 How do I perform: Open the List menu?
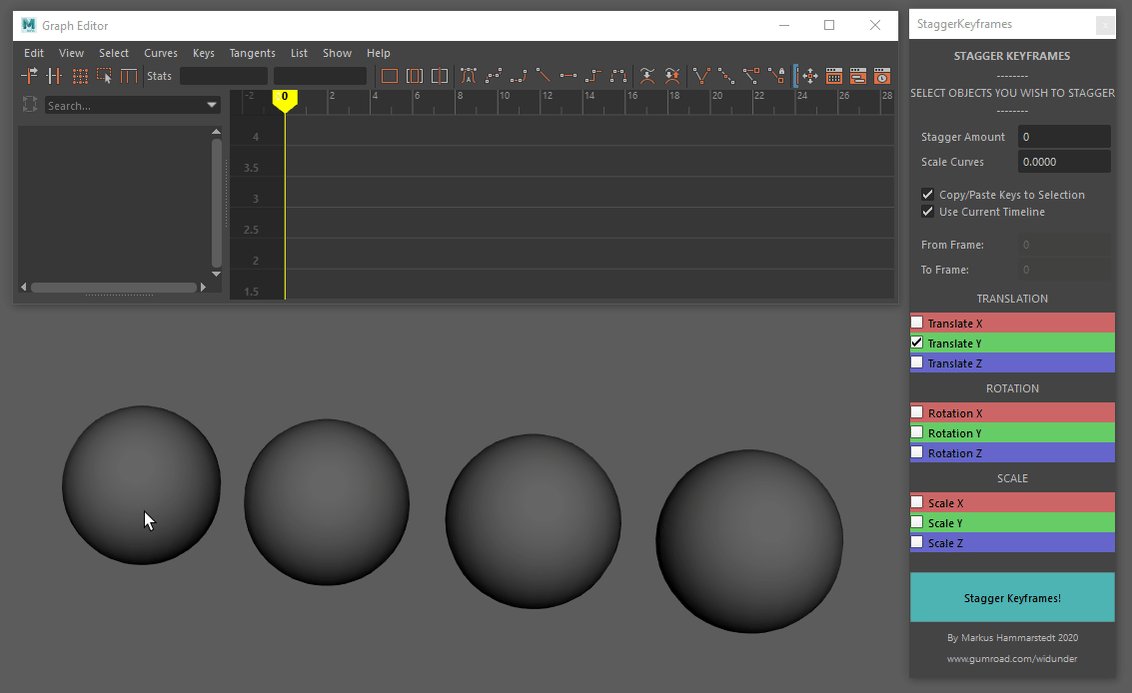(299, 53)
